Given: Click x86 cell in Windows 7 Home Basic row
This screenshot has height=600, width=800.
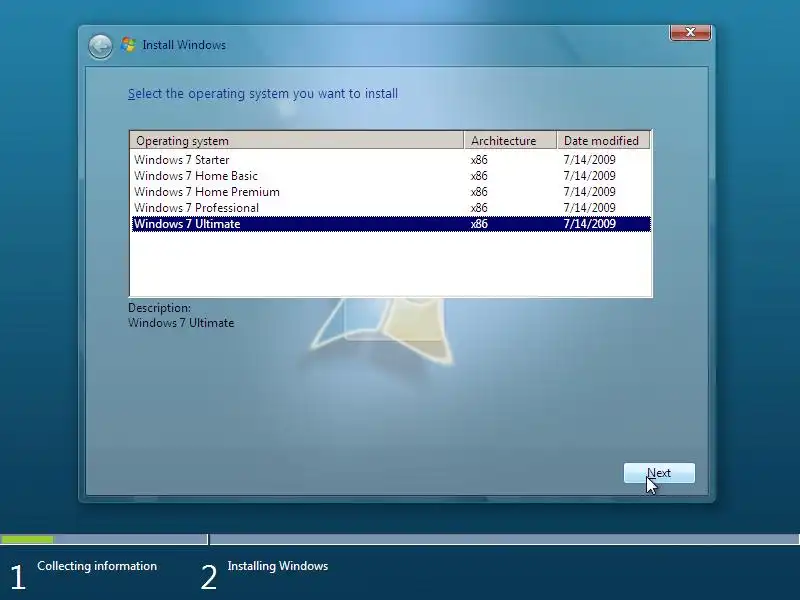Looking at the screenshot, I should pyautogui.click(x=479, y=176).
